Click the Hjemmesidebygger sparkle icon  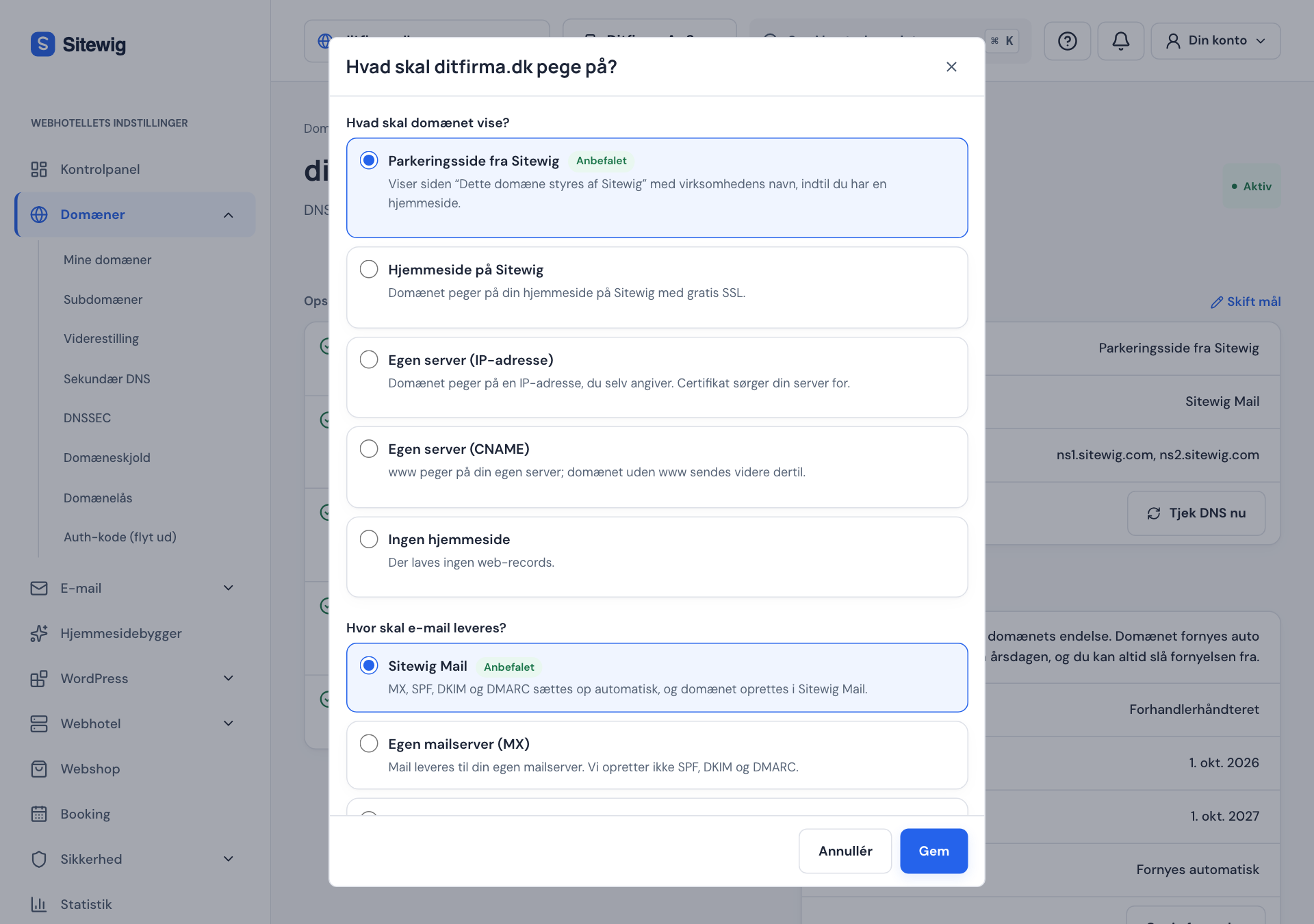(x=39, y=633)
